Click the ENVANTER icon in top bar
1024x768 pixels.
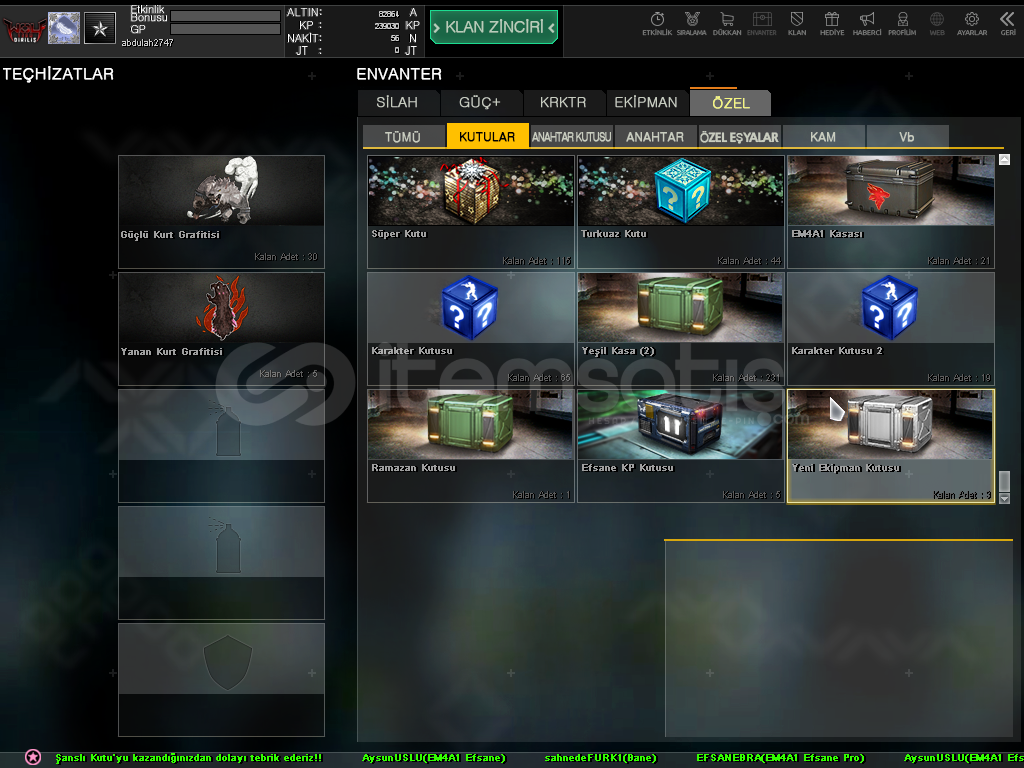coord(761,24)
